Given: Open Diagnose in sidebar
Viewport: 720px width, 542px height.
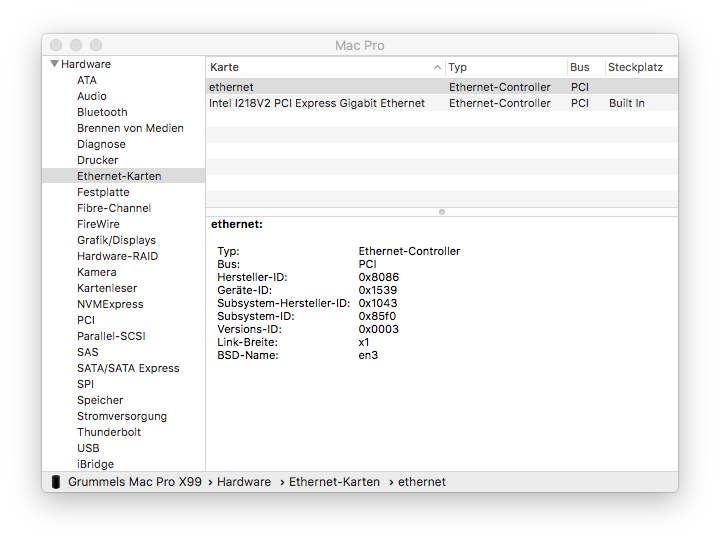Looking at the screenshot, I should point(101,144).
